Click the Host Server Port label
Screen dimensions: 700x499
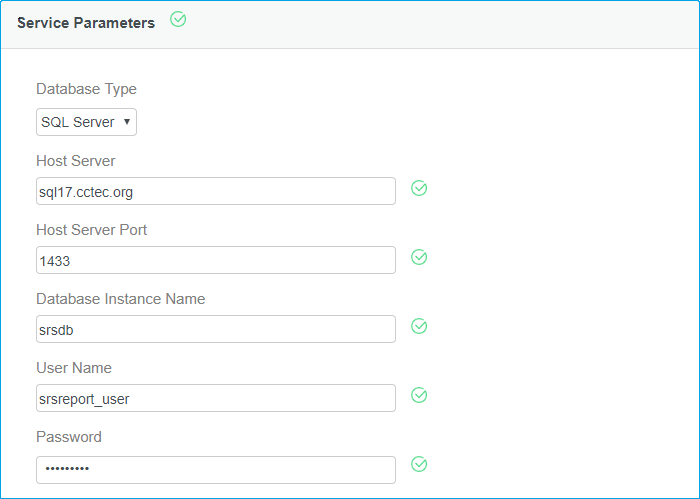coord(92,230)
